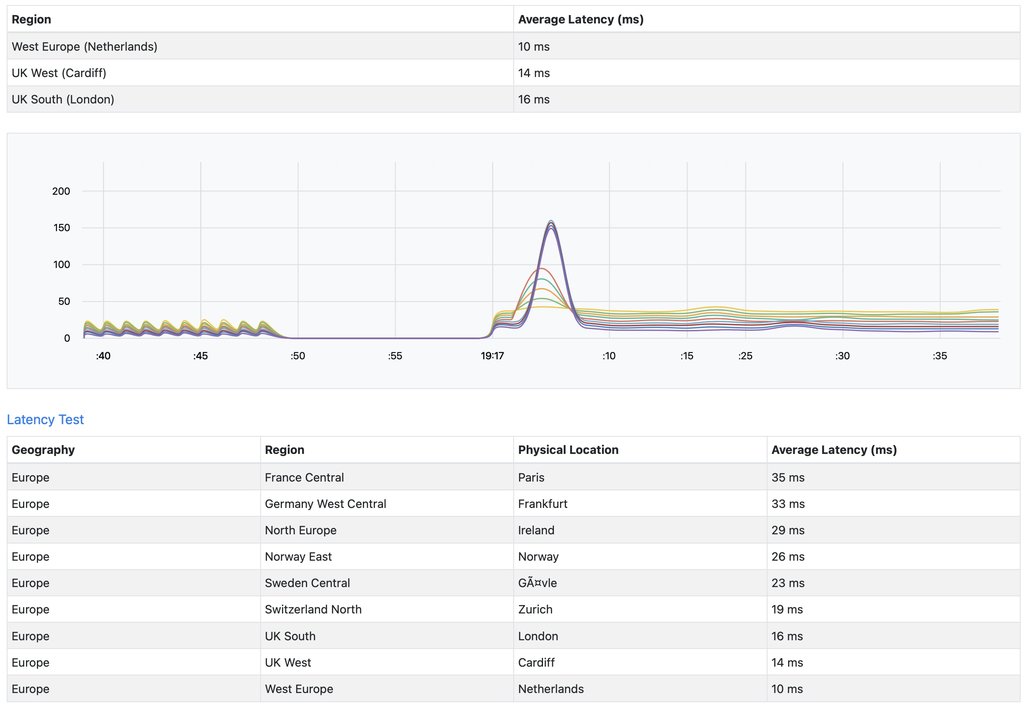Click the UK West (Cardiff) entry
The image size is (1024, 706).
tap(59, 73)
